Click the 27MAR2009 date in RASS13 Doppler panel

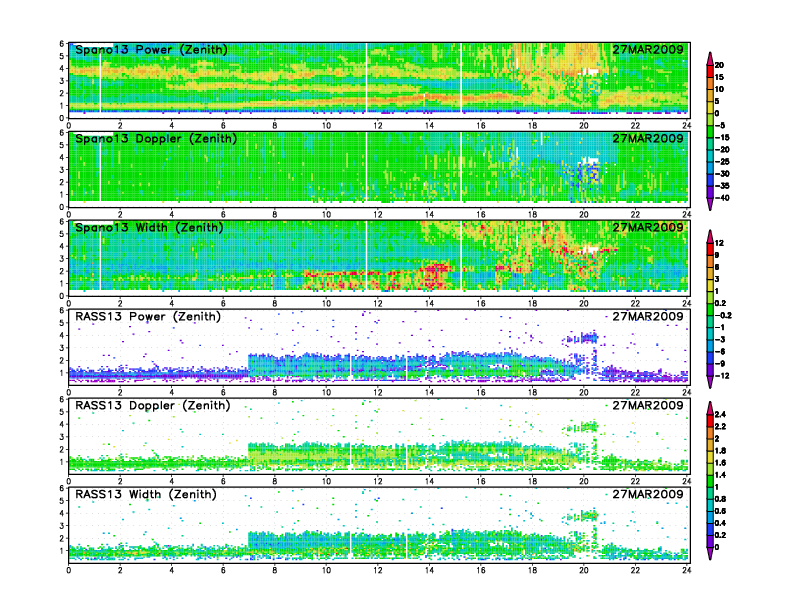click(648, 405)
